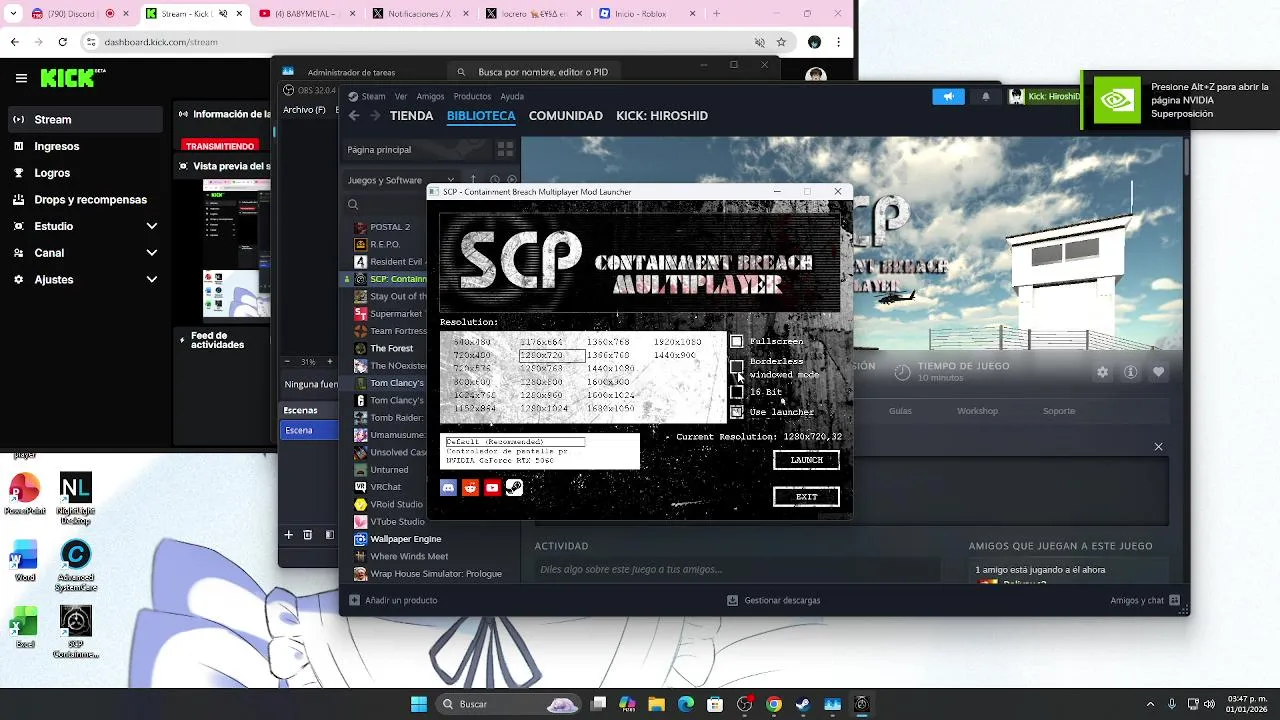Add game to favorites heart icon
The width and height of the screenshot is (1280, 720).
(1158, 372)
